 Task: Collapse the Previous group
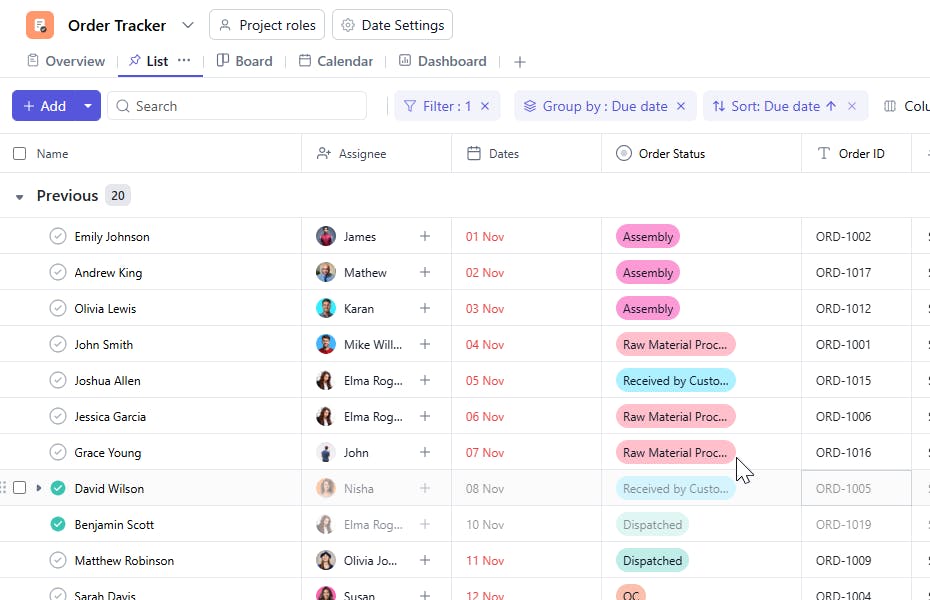pyautogui.click(x=19, y=197)
